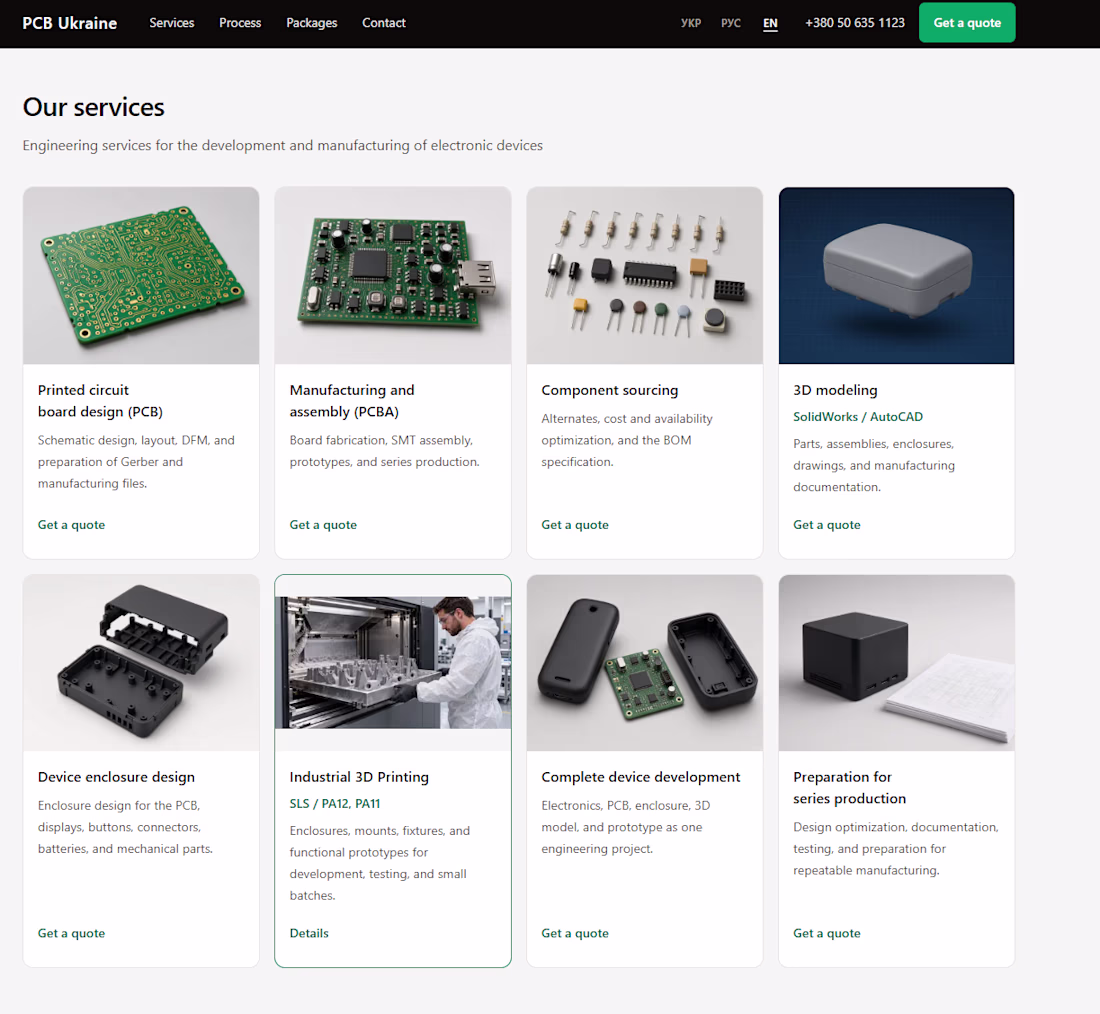Click the Complete device development title

tap(640, 777)
